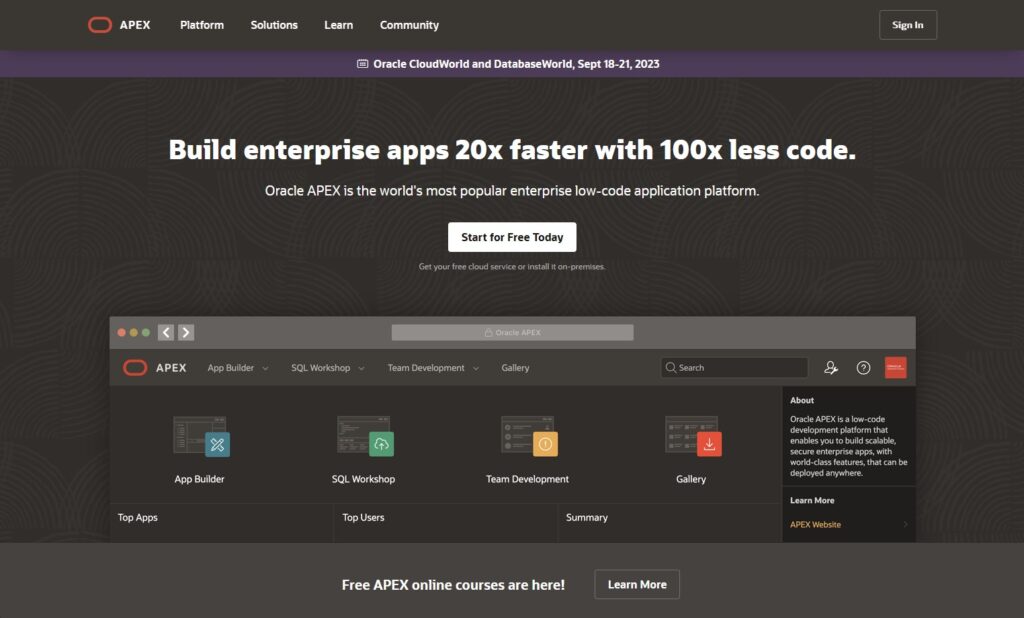This screenshot has height=618, width=1024.
Task: Click the calendar icon in the purple banner
Action: click(x=362, y=64)
